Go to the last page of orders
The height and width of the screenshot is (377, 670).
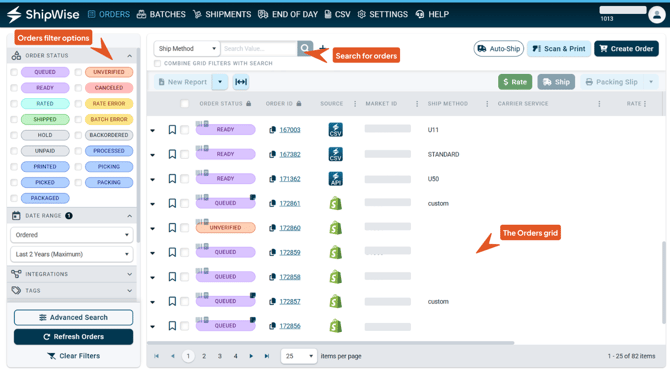point(267,356)
